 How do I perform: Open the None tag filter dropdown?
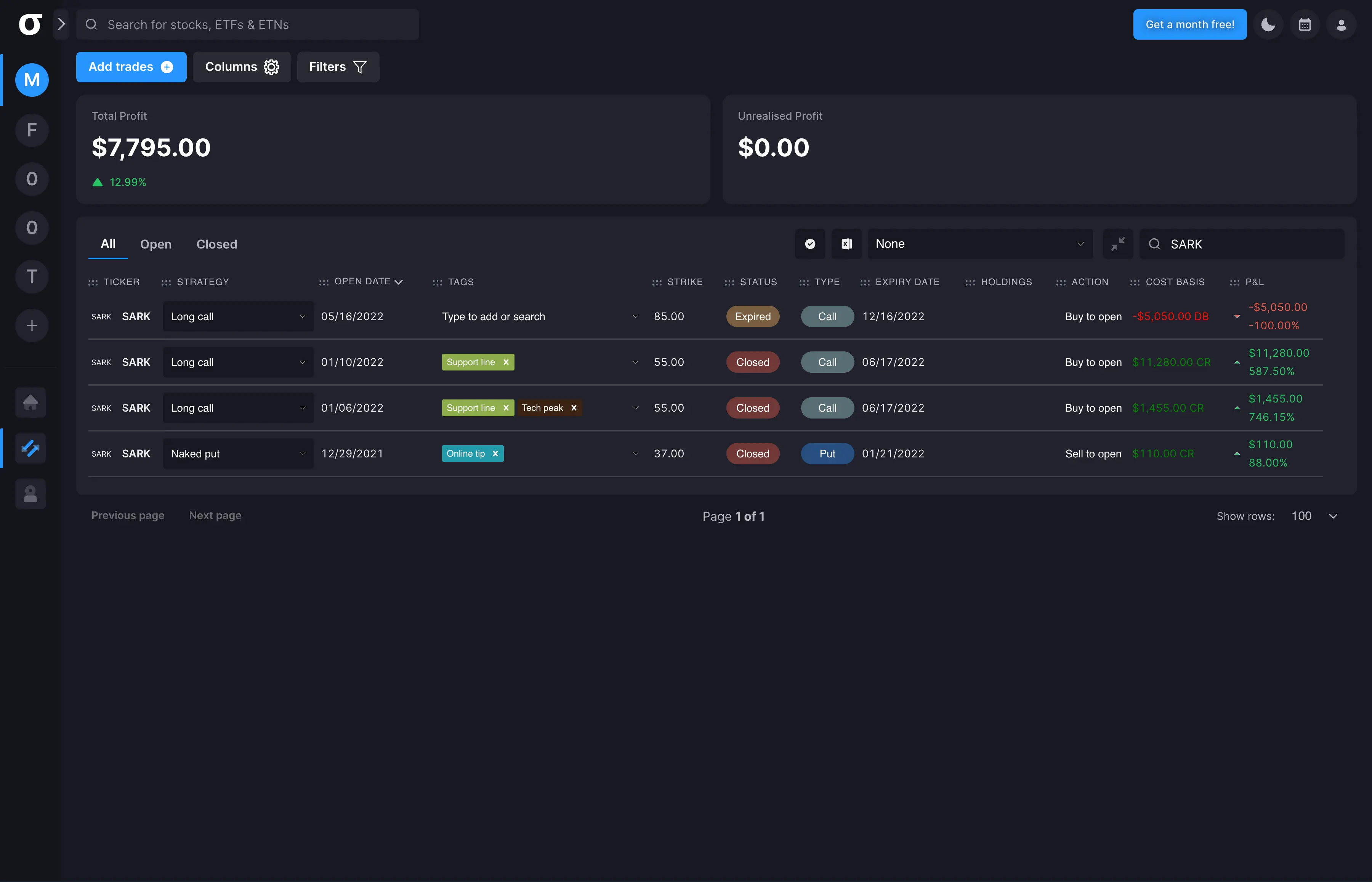pyautogui.click(x=980, y=244)
